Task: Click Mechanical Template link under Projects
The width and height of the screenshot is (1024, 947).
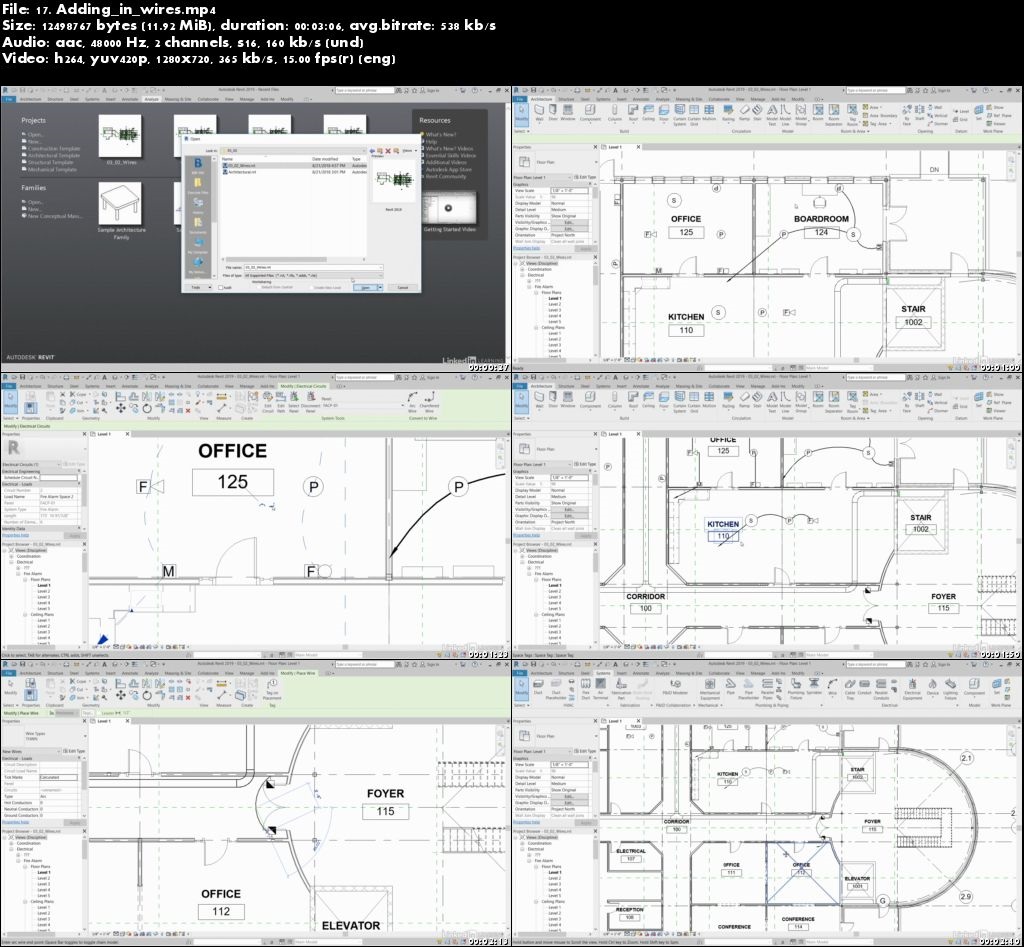Action: pos(52,169)
